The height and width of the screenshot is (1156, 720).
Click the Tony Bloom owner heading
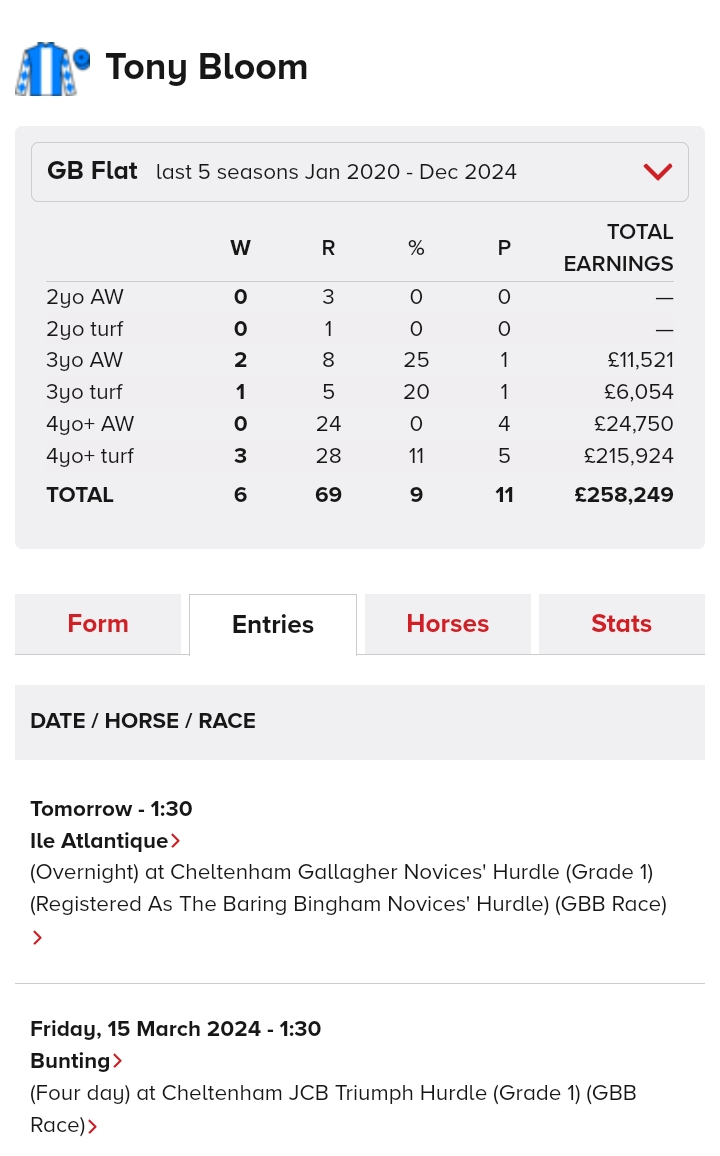click(206, 67)
